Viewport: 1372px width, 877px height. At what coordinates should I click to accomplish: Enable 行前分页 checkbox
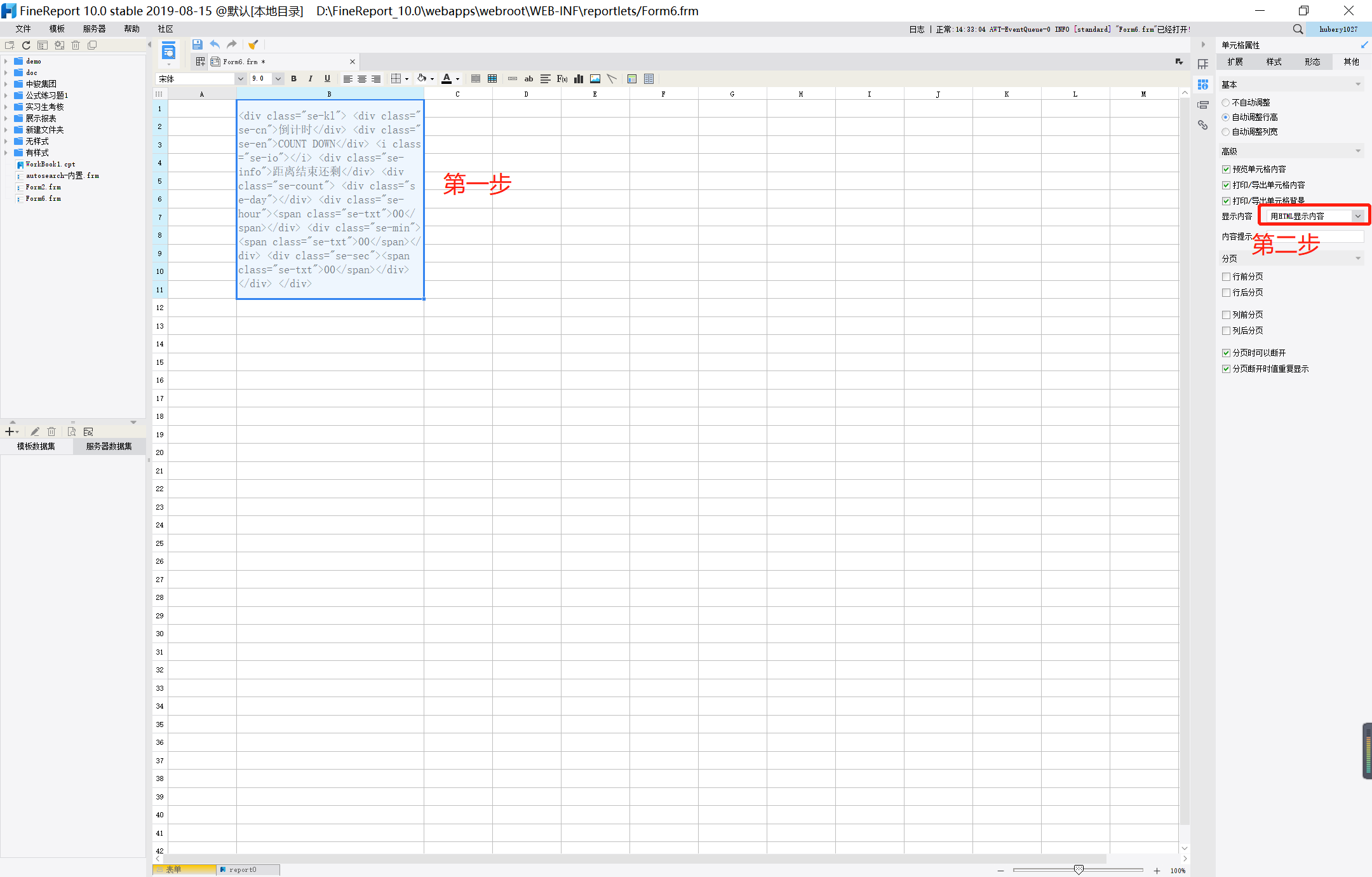[1226, 276]
